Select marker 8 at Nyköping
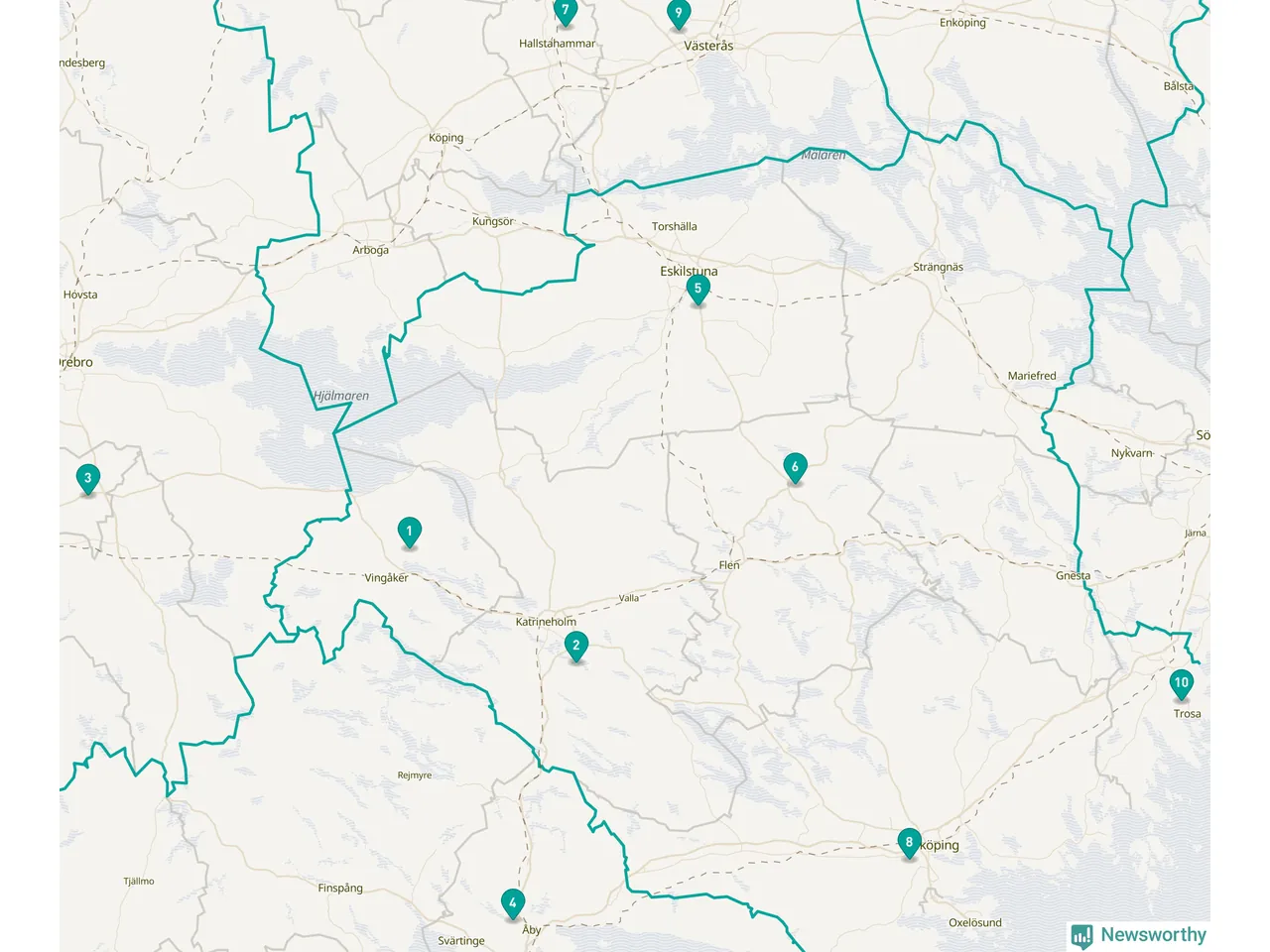 [909, 844]
